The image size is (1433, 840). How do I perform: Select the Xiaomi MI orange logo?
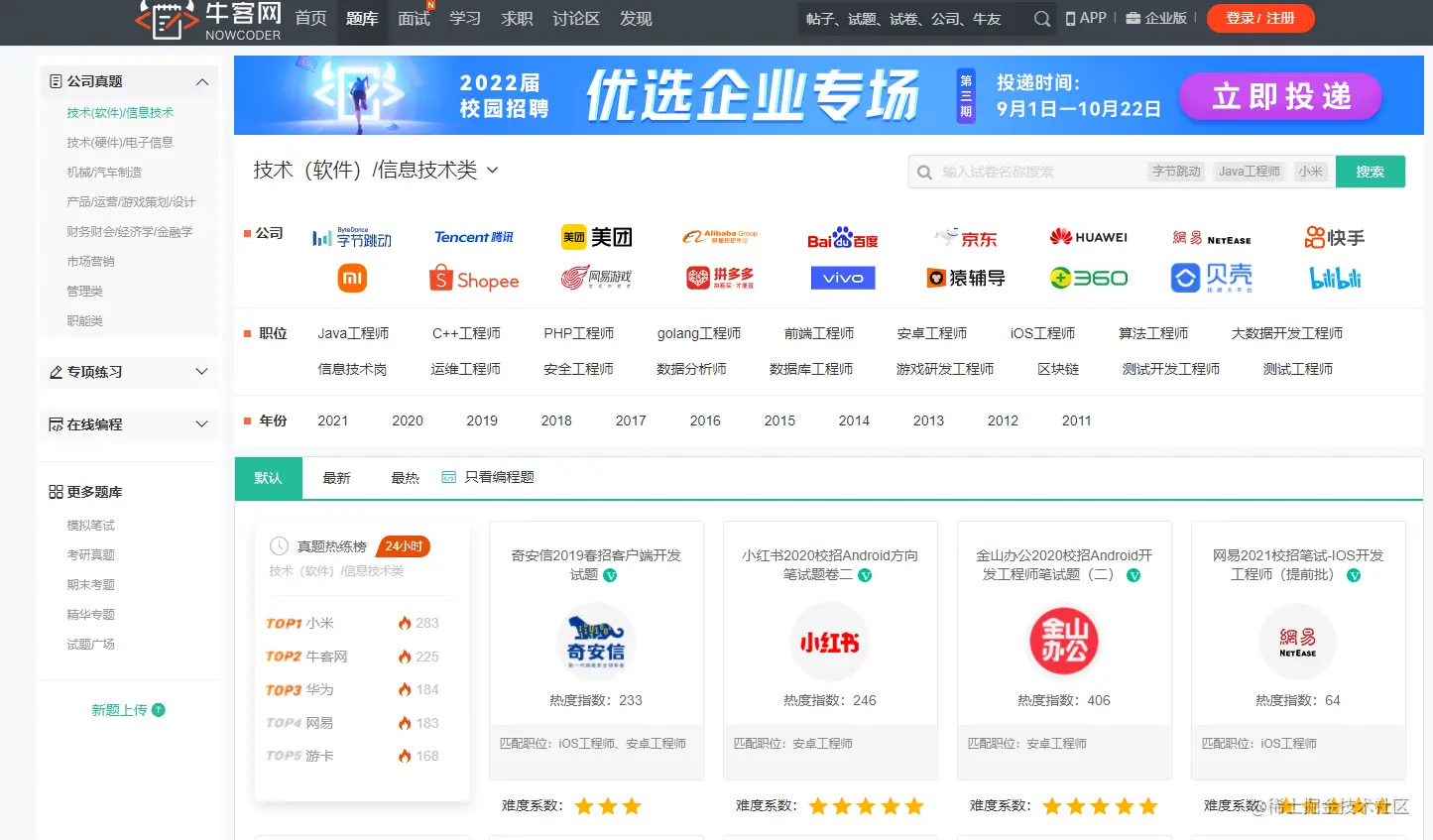click(352, 278)
